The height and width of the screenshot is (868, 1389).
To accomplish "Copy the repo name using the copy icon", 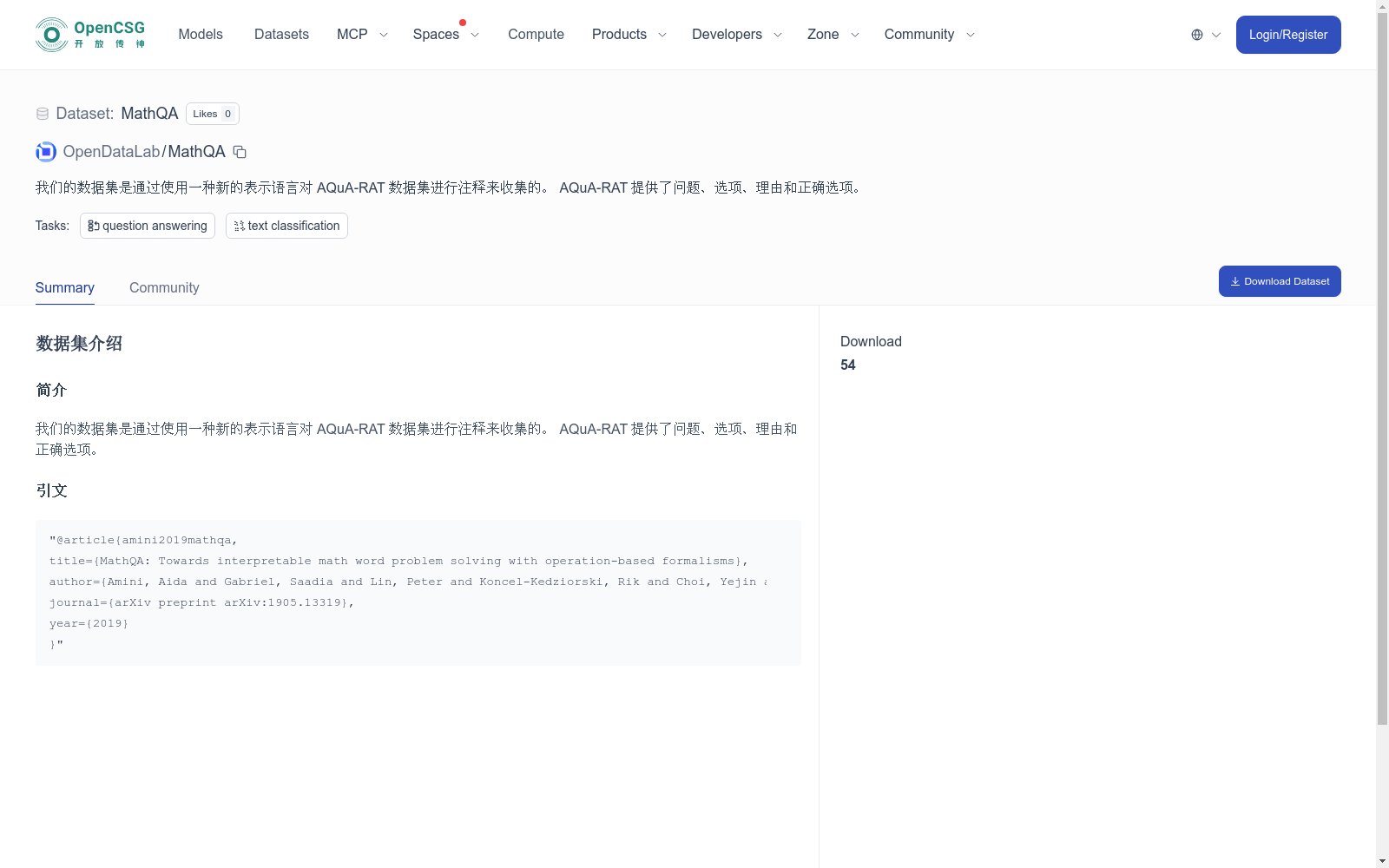I will (239, 152).
